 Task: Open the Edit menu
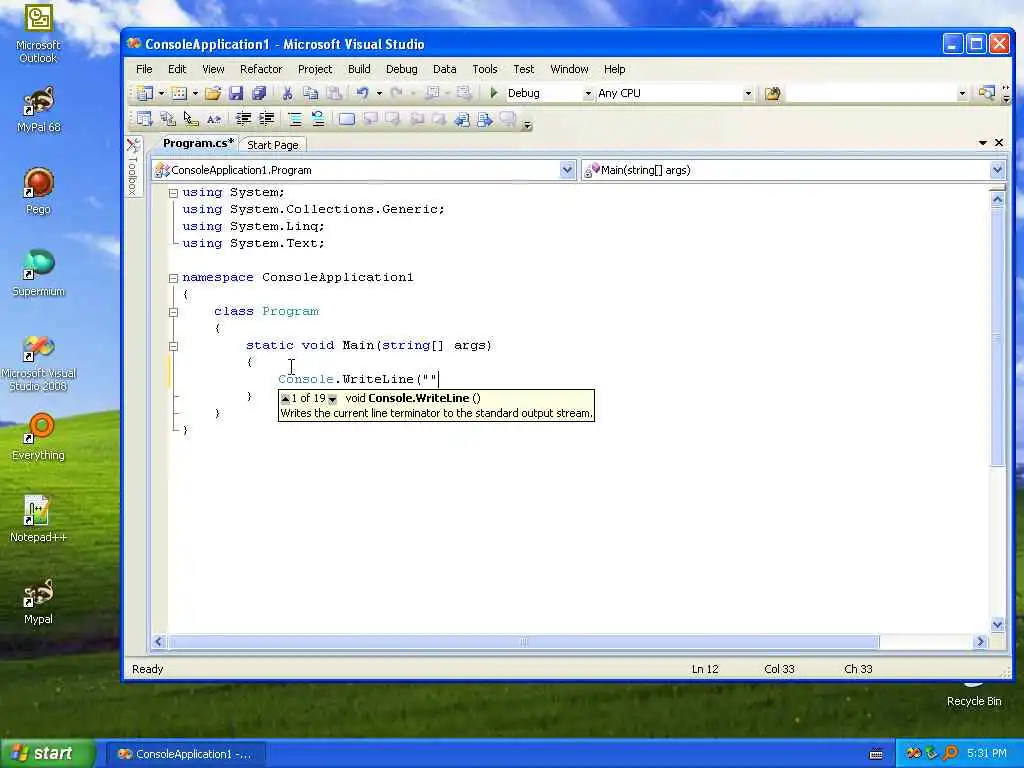coord(177,69)
